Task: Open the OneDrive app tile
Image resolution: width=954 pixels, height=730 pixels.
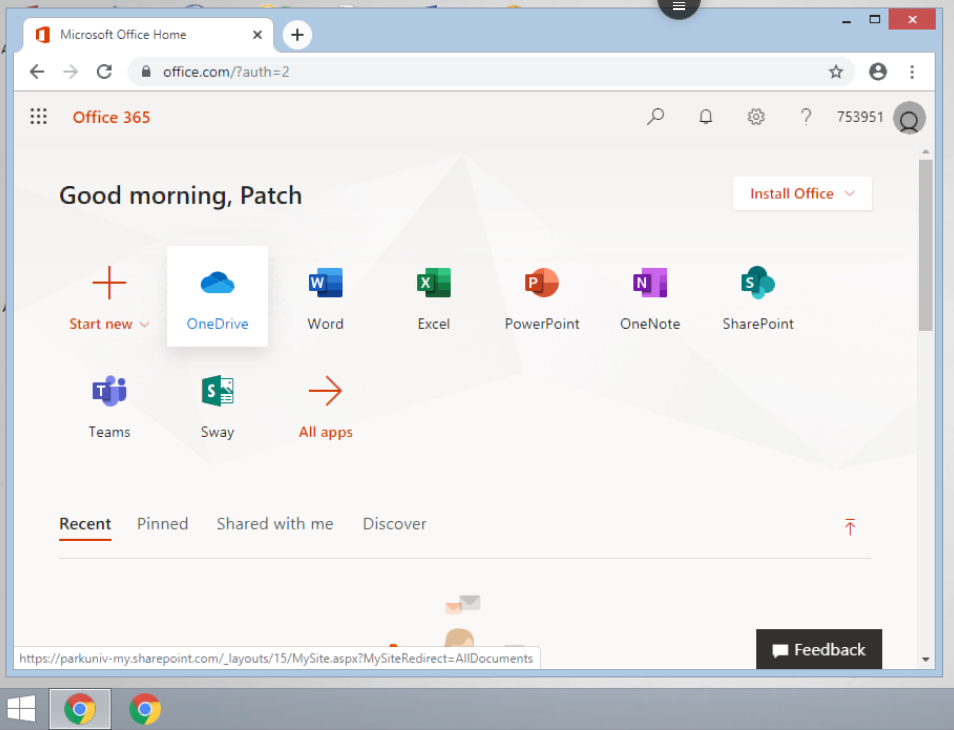Action: click(217, 296)
